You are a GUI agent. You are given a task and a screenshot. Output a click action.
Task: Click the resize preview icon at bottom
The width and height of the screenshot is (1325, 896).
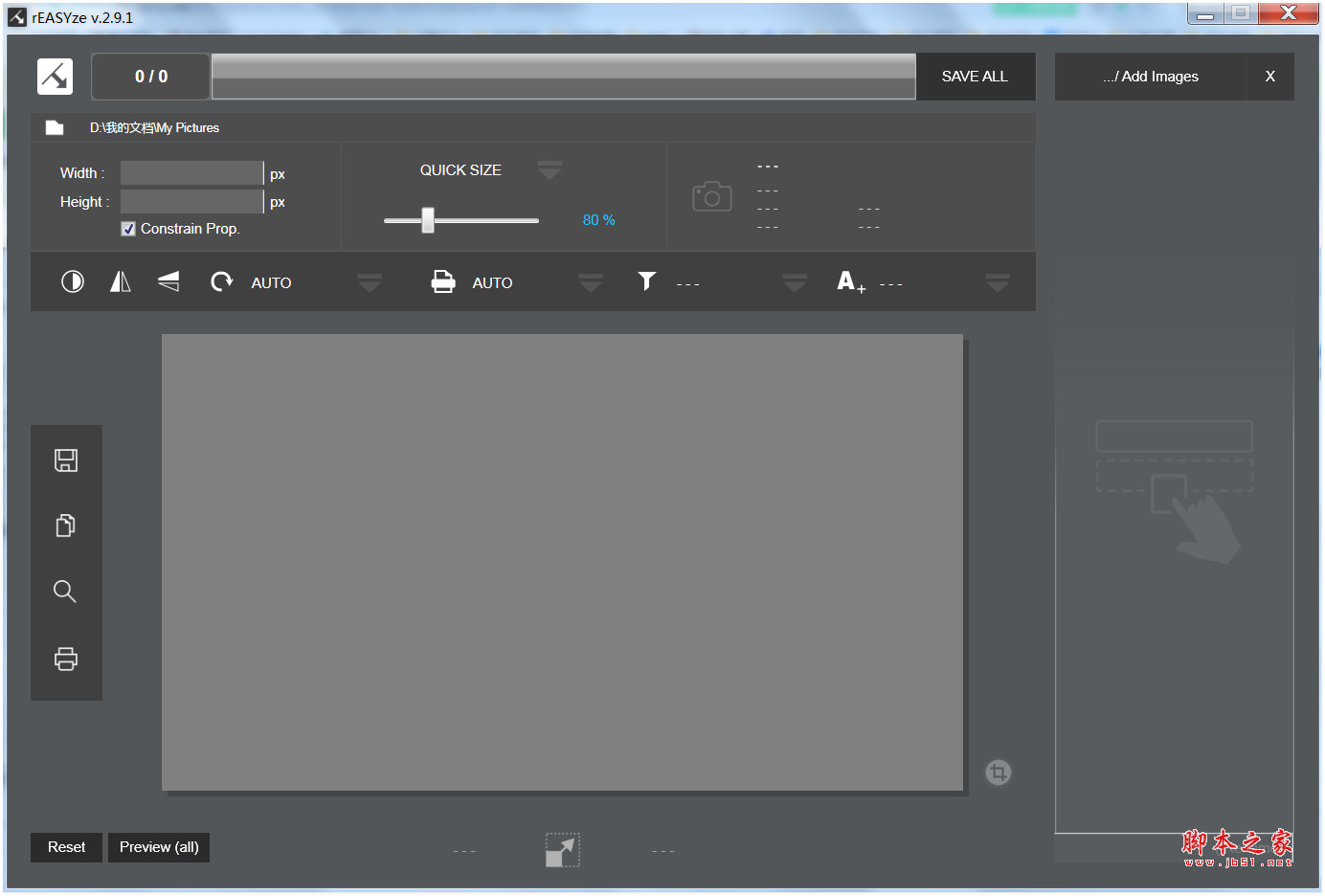coord(563,850)
